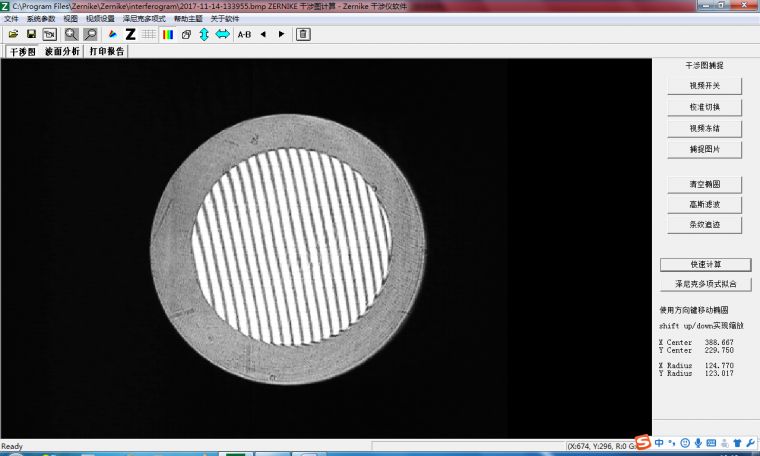The height and width of the screenshot is (456, 760).
Task: Click the horizontal double-arrow flip icon
Action: click(222, 34)
